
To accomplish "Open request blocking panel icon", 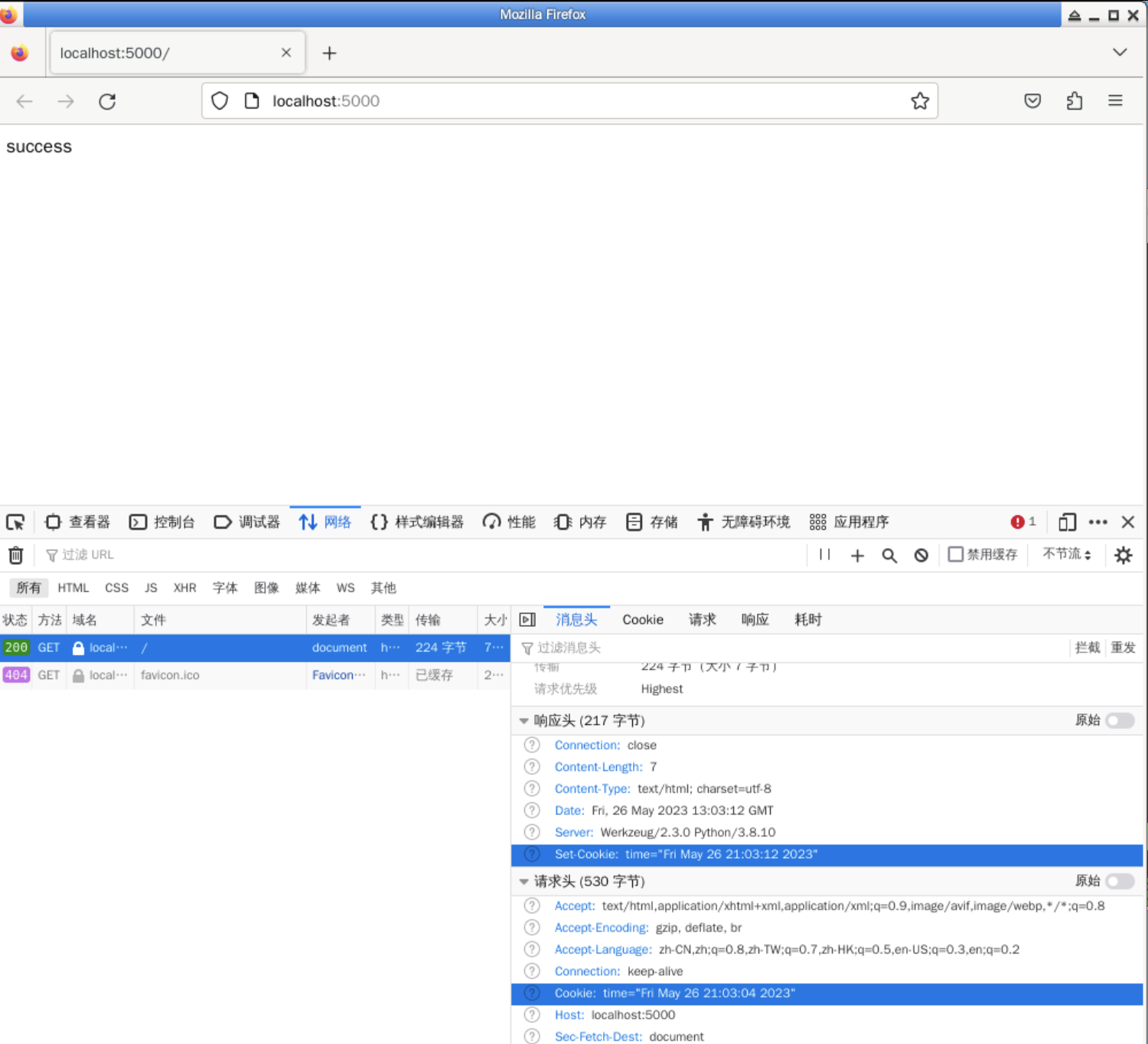I will pyautogui.click(x=921, y=556).
